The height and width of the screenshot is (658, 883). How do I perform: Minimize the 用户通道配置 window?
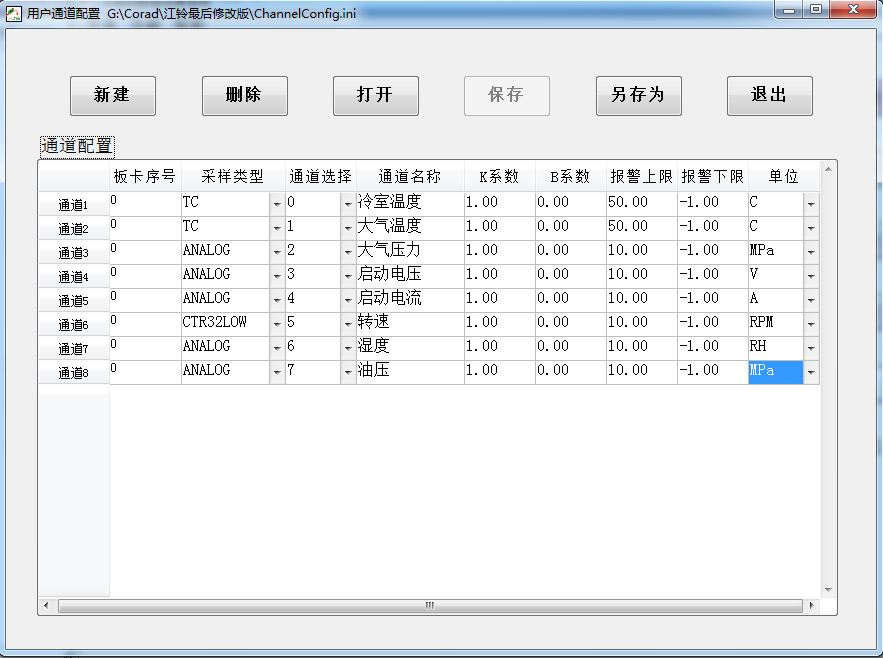pyautogui.click(x=789, y=10)
